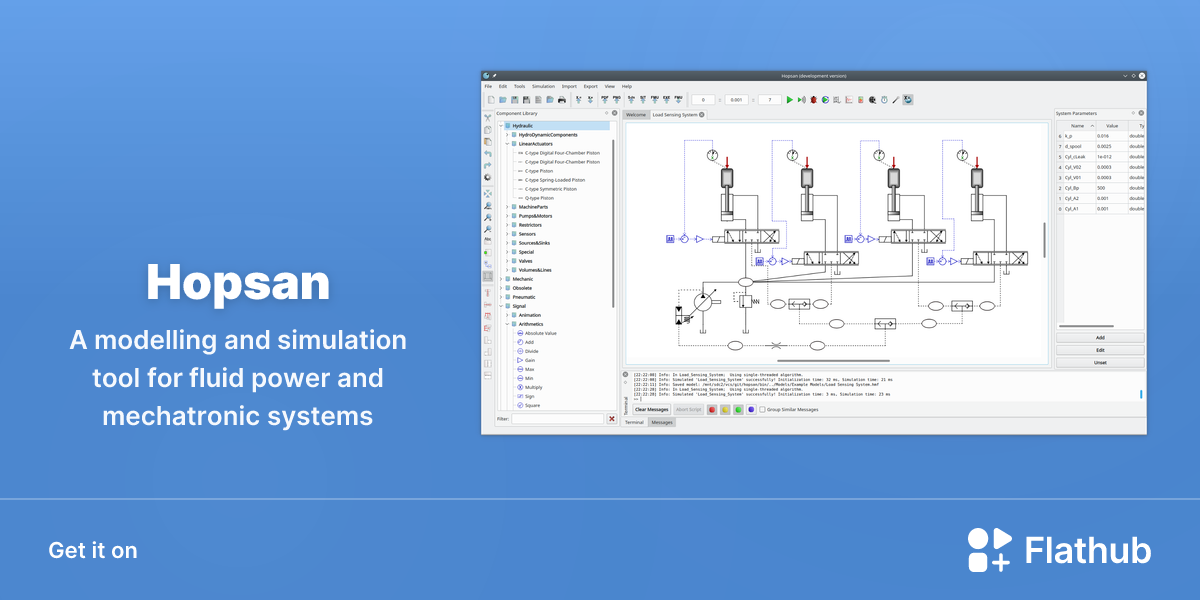
Task: Select the Cyl_Bp parameter row
Action: coord(1100,187)
